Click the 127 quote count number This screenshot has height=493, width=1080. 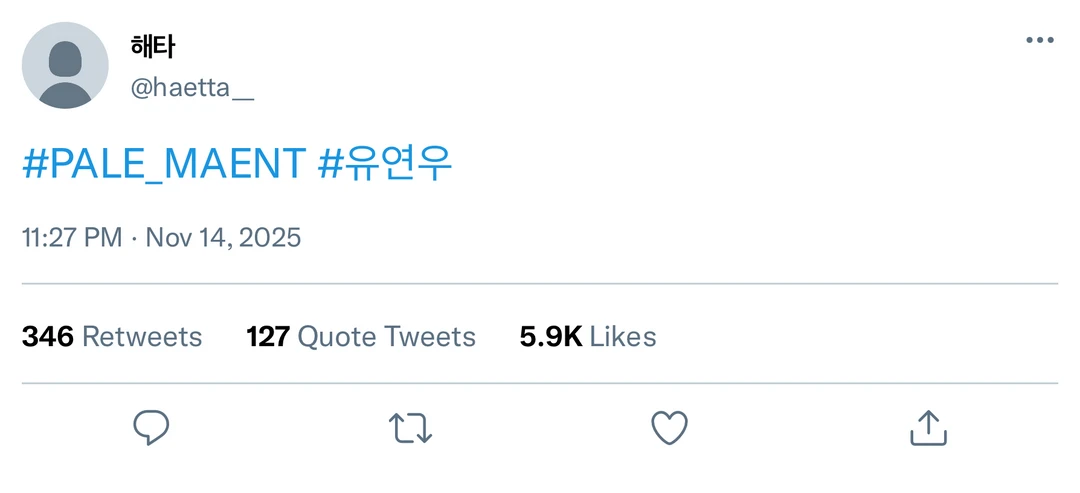268,337
